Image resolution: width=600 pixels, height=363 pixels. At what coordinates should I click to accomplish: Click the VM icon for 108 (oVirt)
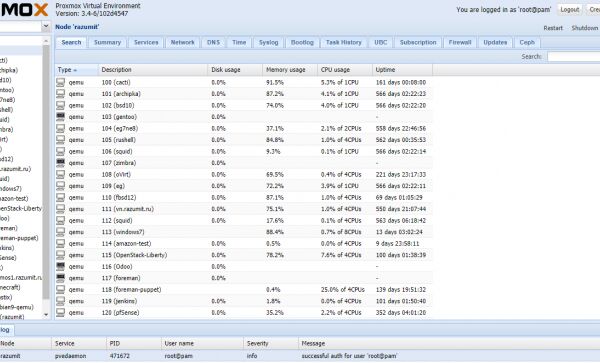[x=60, y=174]
